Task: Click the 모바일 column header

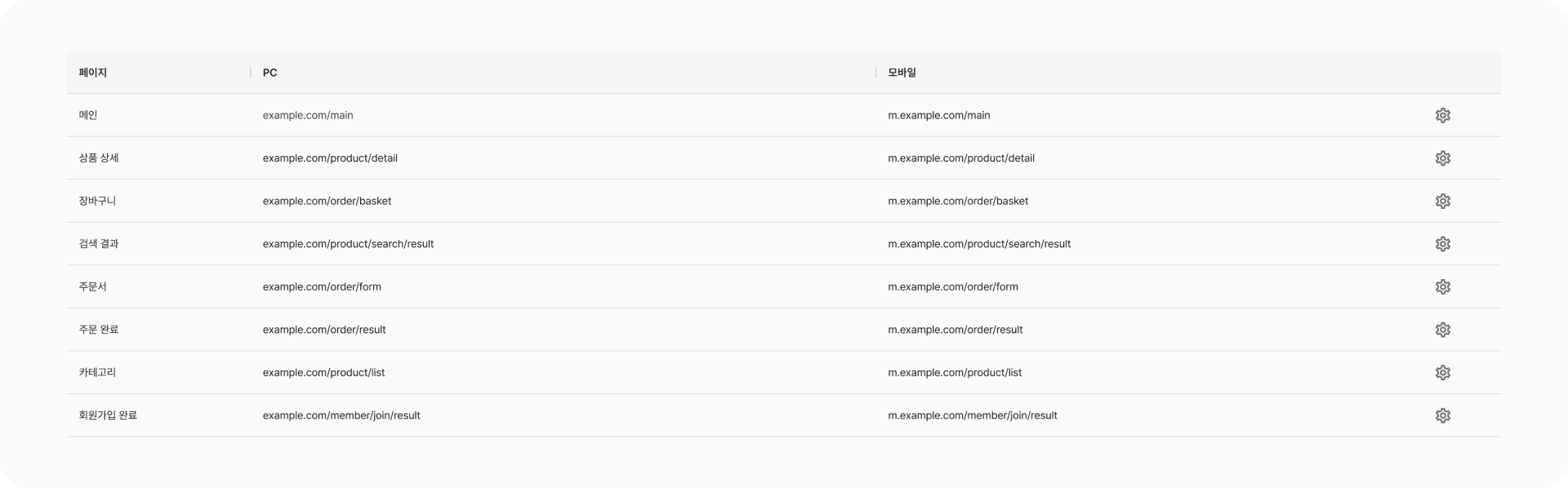Action: [902, 73]
